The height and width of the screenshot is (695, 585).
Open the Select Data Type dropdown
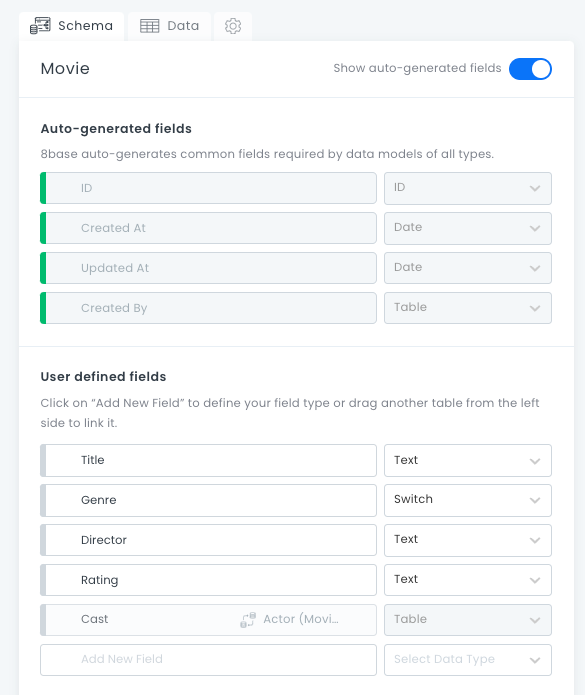tap(468, 660)
